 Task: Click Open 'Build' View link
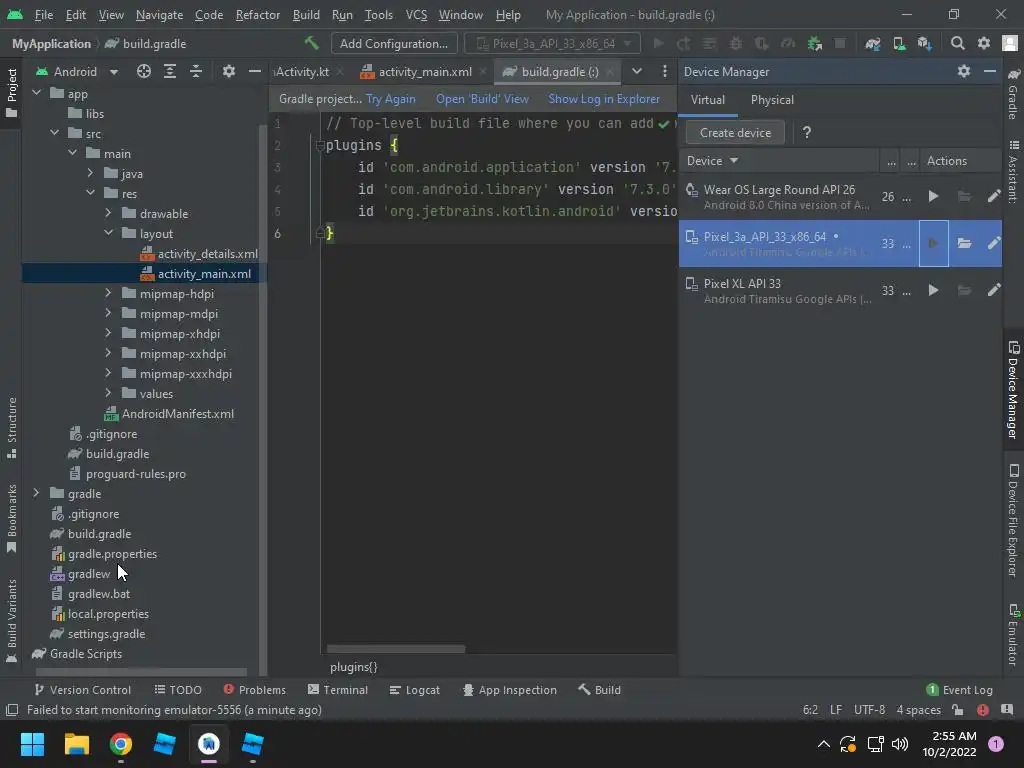[482, 99]
